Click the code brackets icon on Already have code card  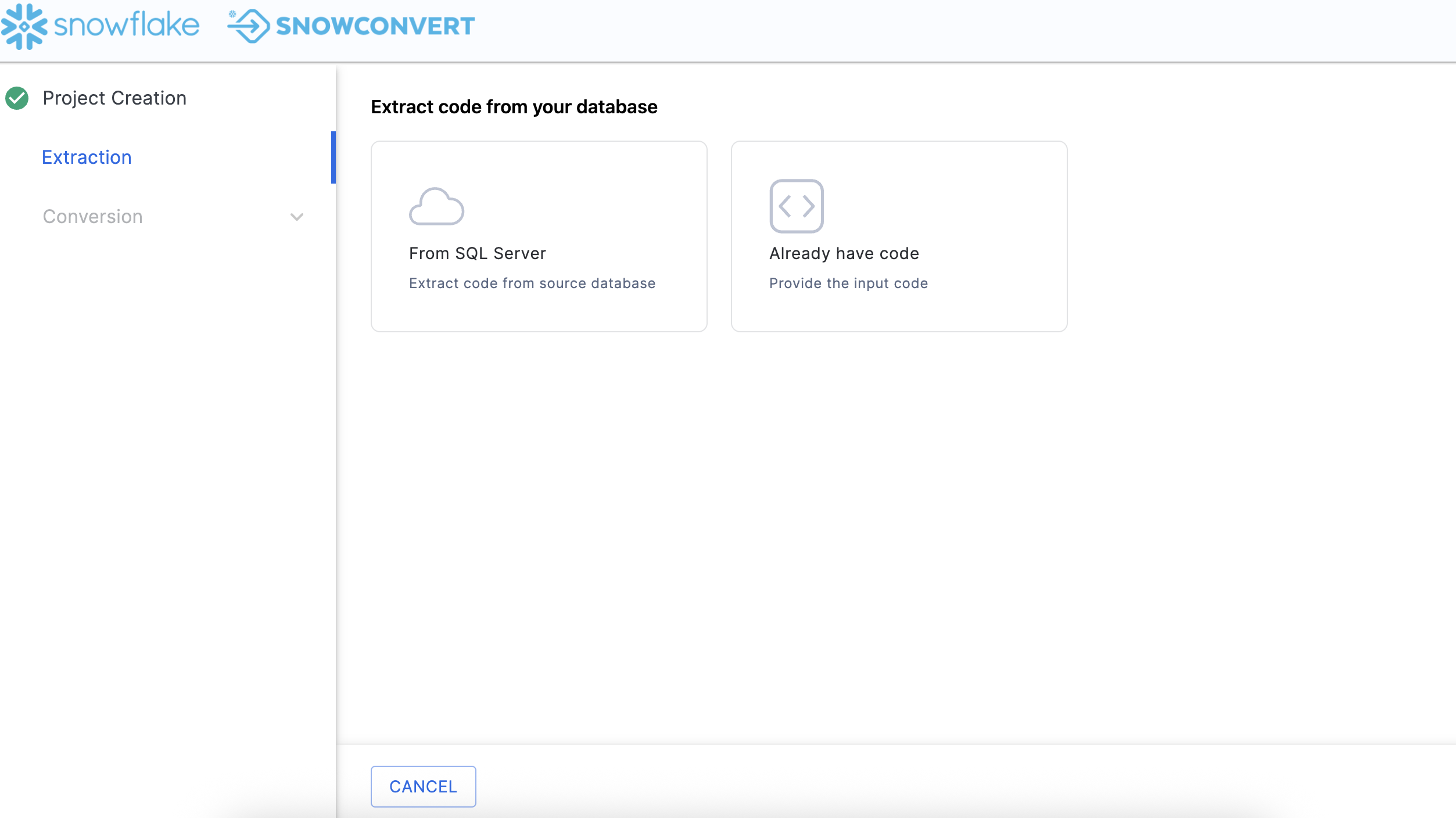(x=797, y=206)
